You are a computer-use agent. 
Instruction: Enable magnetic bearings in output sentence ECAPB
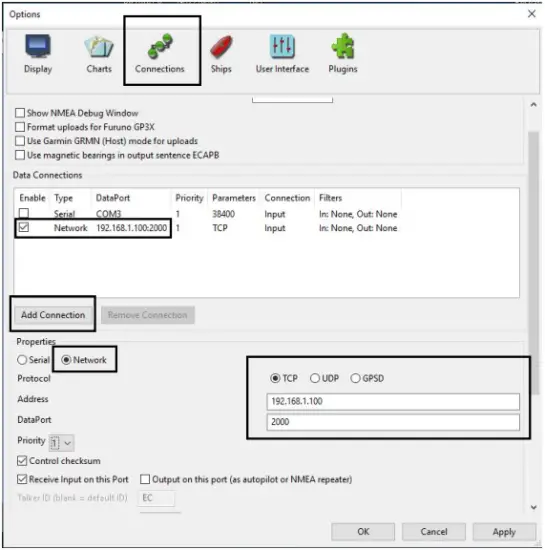coord(20,155)
